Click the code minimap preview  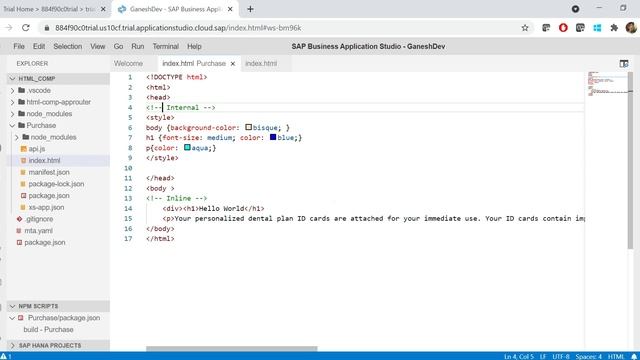pos(607,84)
